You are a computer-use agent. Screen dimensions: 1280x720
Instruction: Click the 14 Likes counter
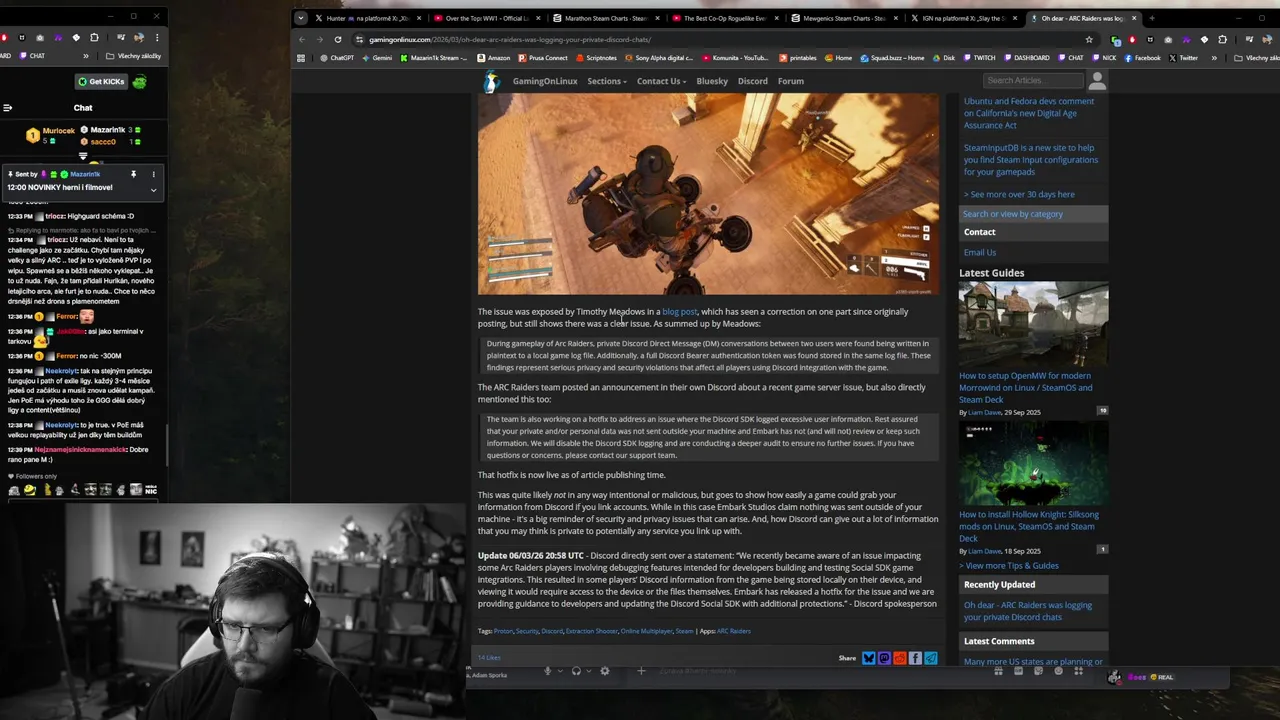pos(489,658)
